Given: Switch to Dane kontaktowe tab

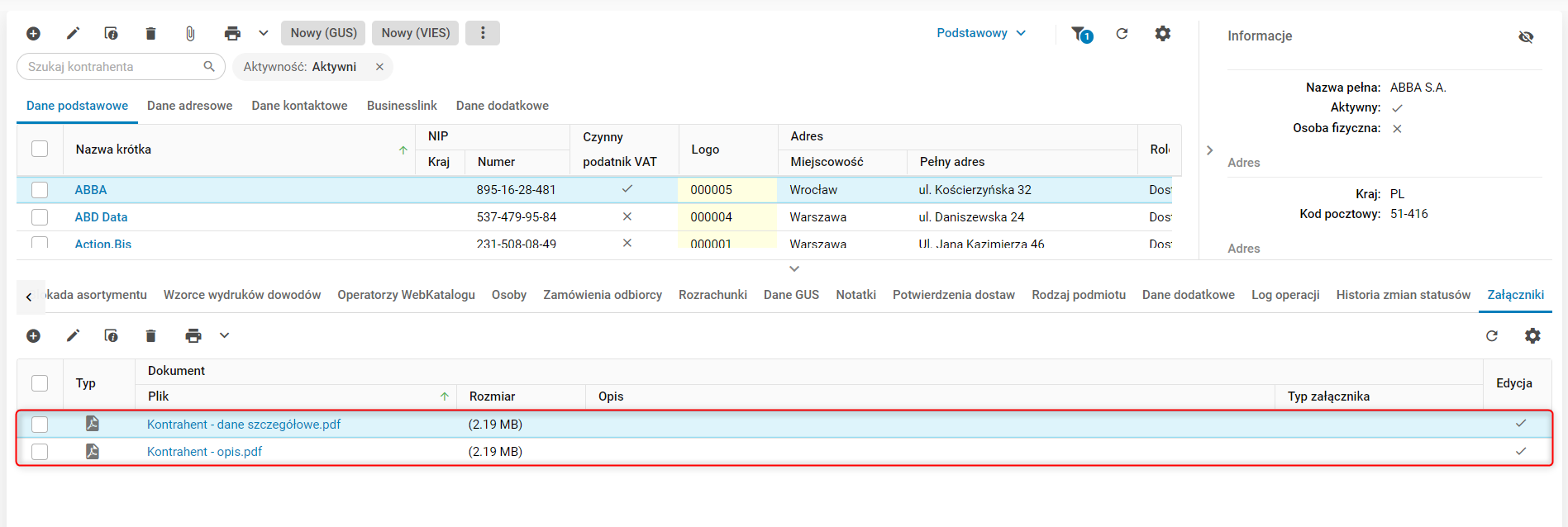Looking at the screenshot, I should 299,106.
